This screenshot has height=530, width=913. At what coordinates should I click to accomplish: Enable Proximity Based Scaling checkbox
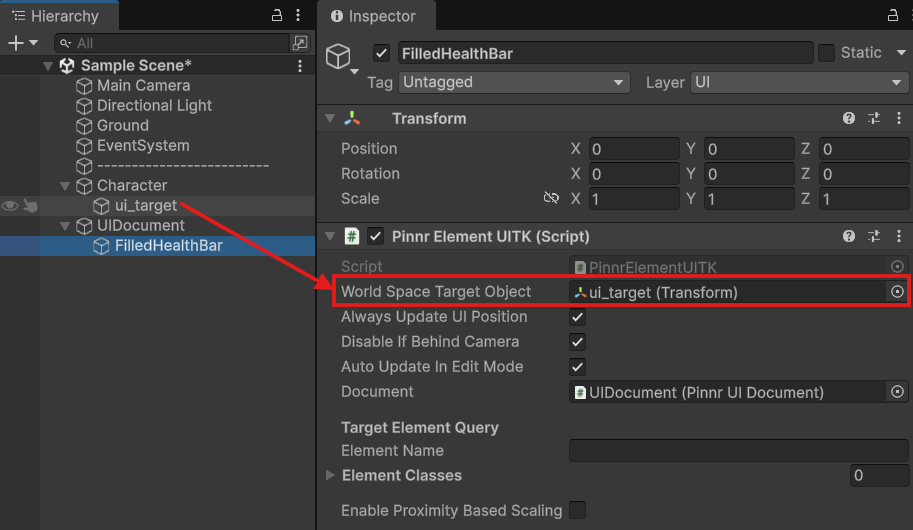577,510
